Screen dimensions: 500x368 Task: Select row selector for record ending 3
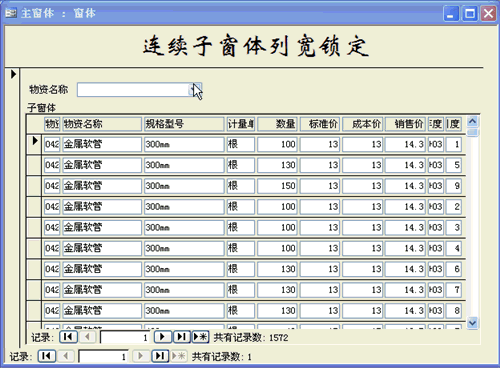click(35, 228)
